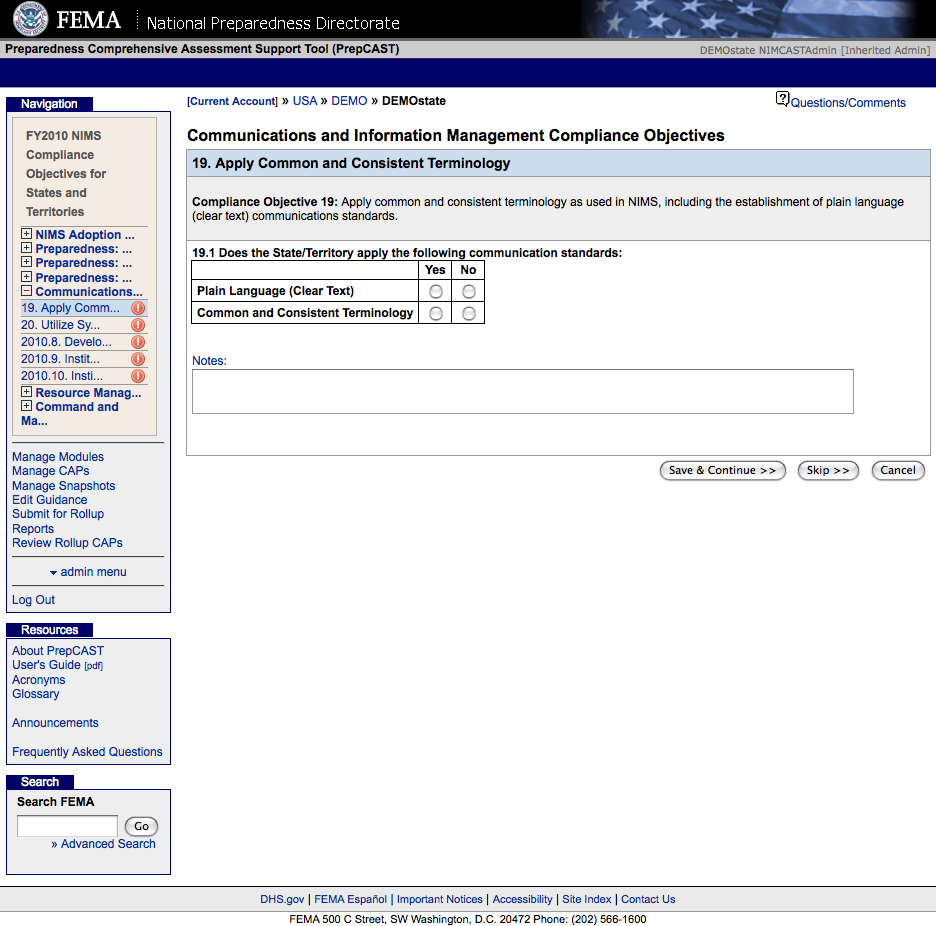Click the Go search button
The image size is (936, 926).
click(x=141, y=826)
